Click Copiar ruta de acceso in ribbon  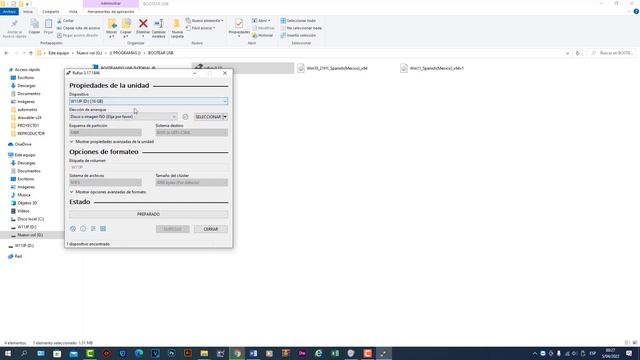pos(78,28)
